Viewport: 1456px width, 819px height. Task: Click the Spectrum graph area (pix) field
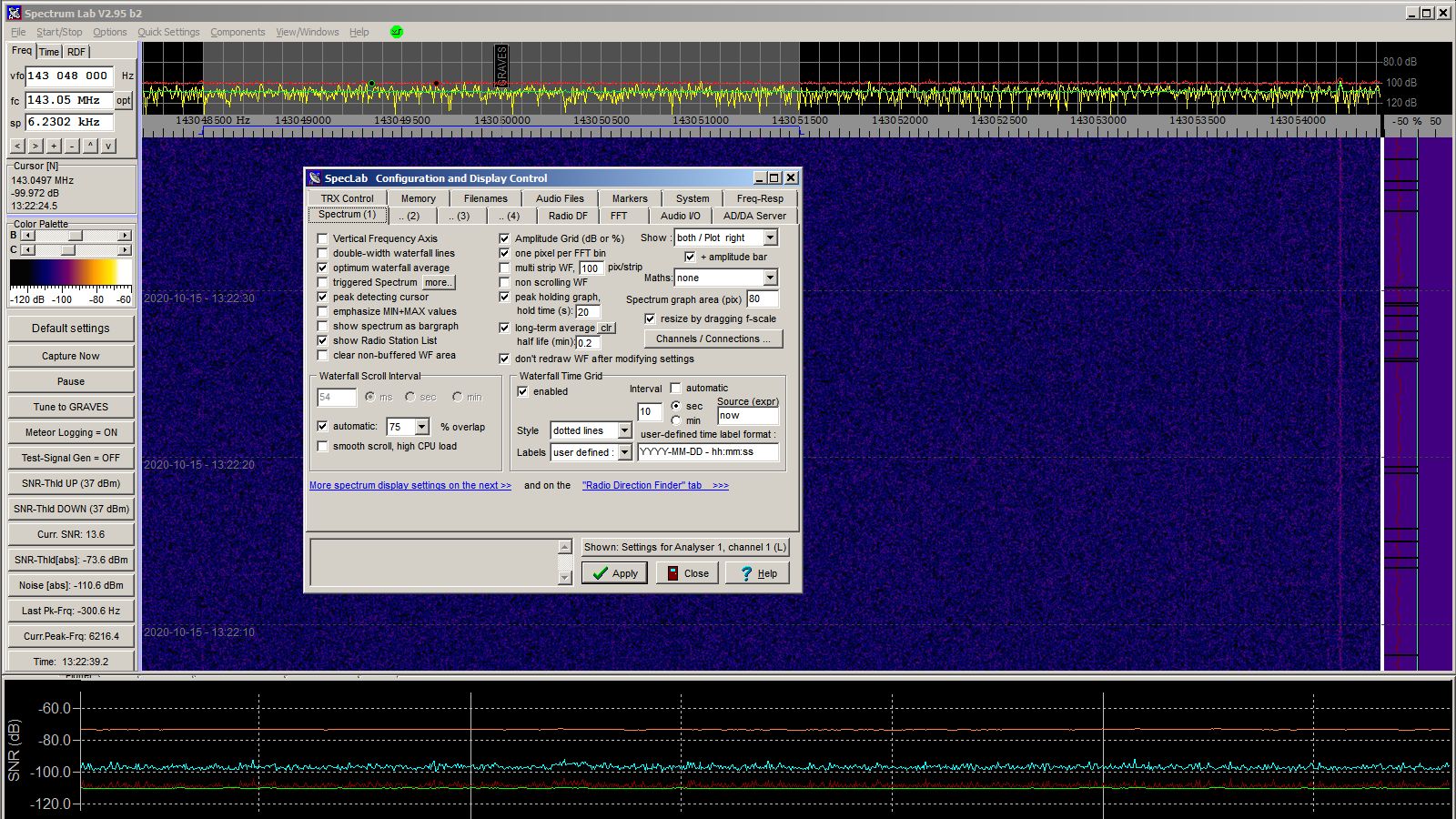click(763, 298)
